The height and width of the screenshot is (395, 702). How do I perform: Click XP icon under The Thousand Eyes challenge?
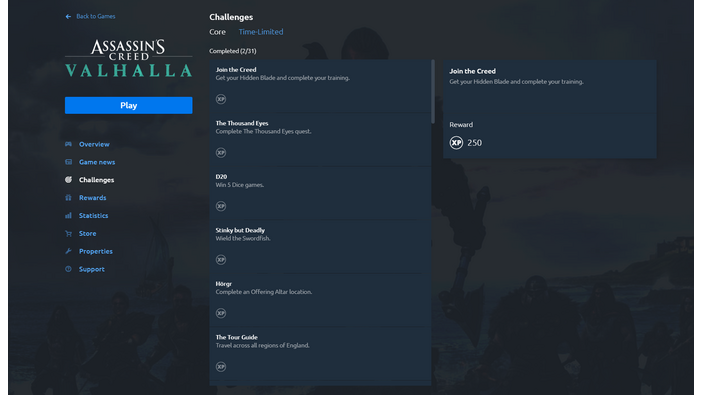pos(221,153)
